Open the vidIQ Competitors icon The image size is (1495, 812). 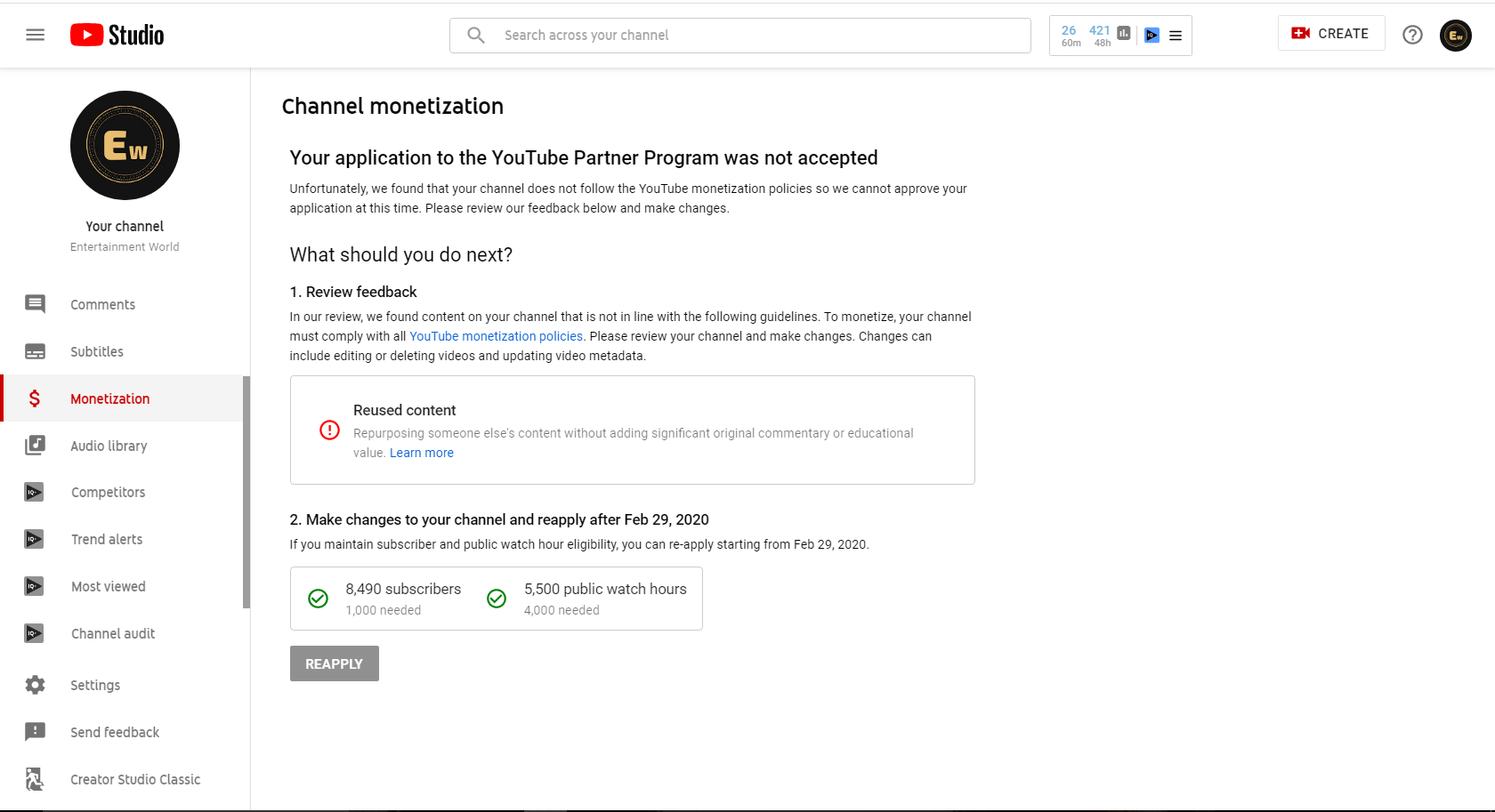pos(34,492)
